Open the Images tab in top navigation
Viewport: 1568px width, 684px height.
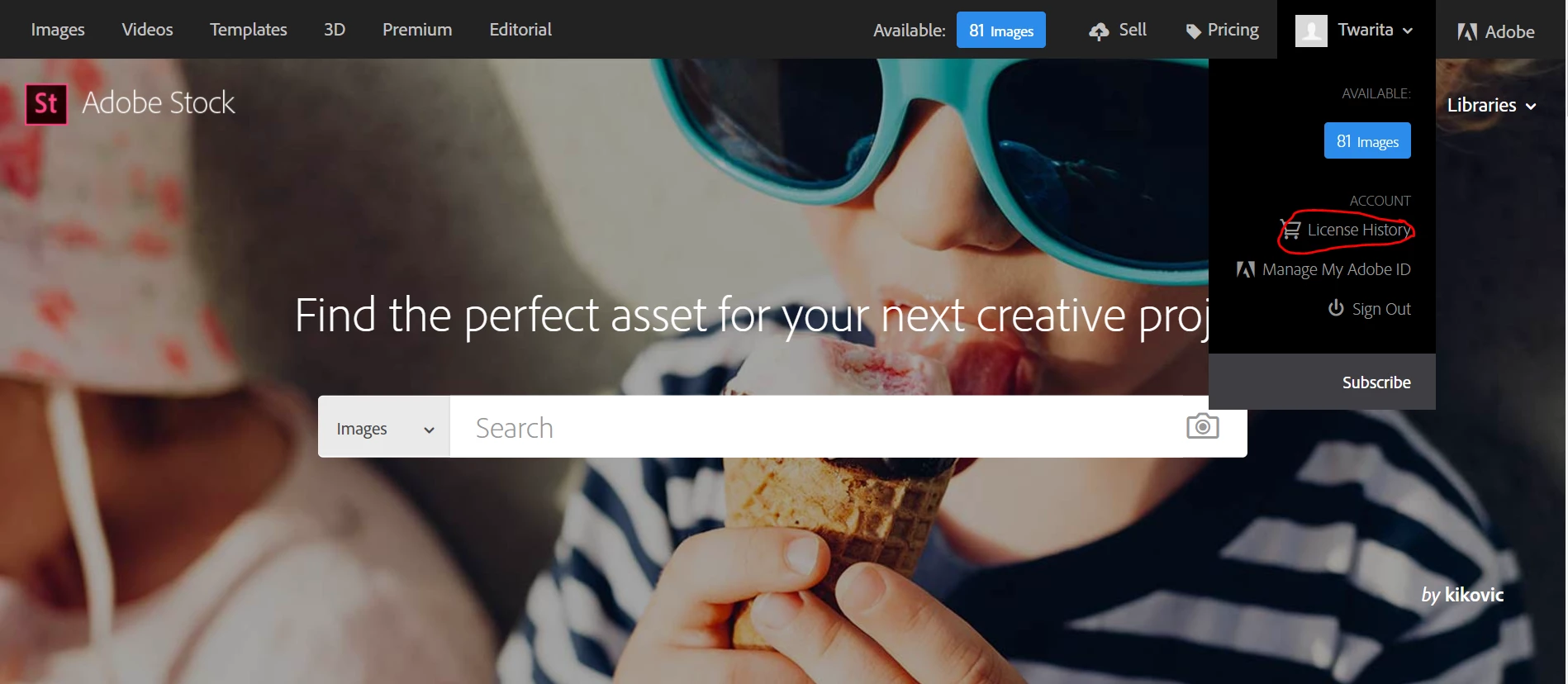58,30
